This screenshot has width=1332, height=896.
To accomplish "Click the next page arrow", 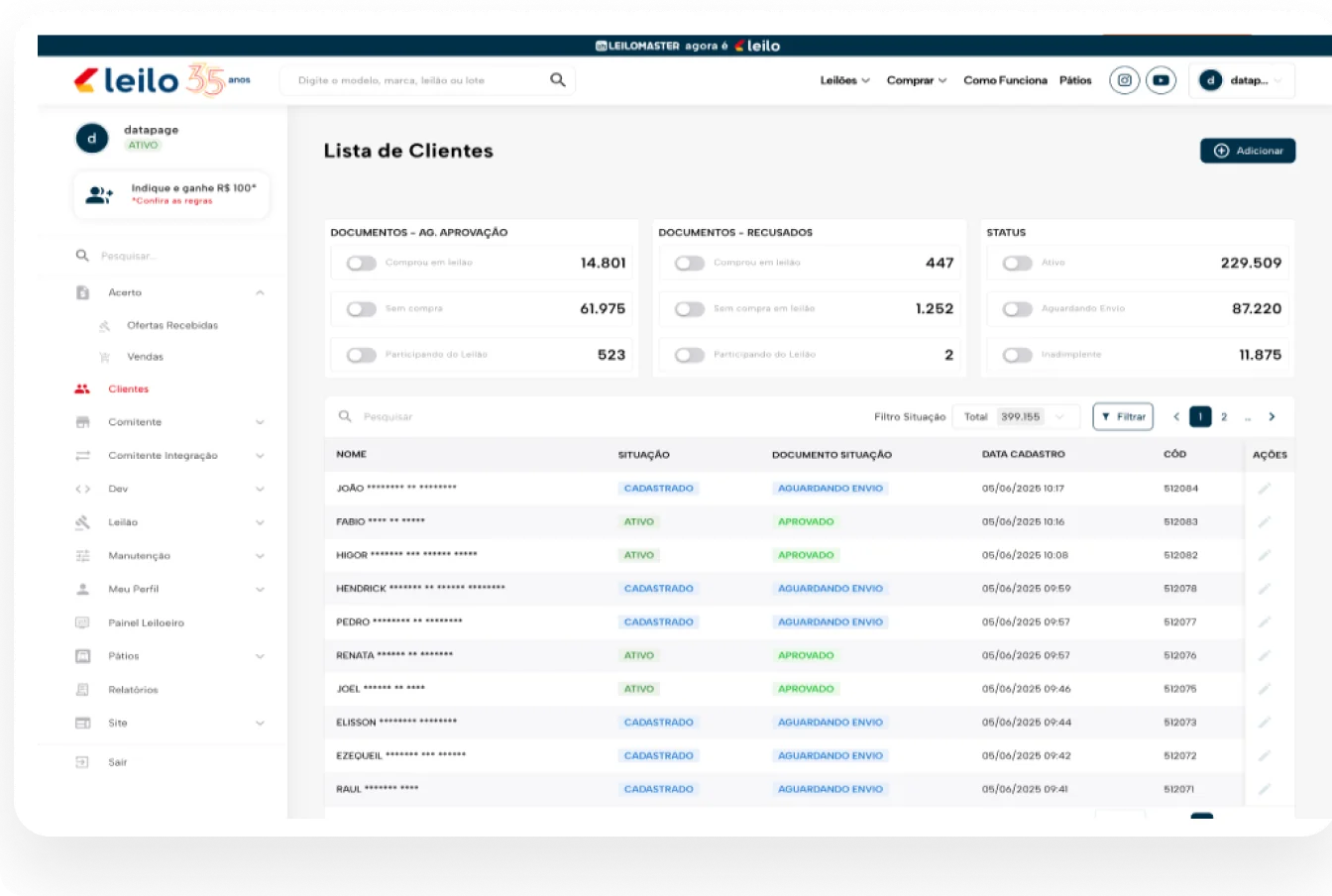I will [x=1272, y=417].
